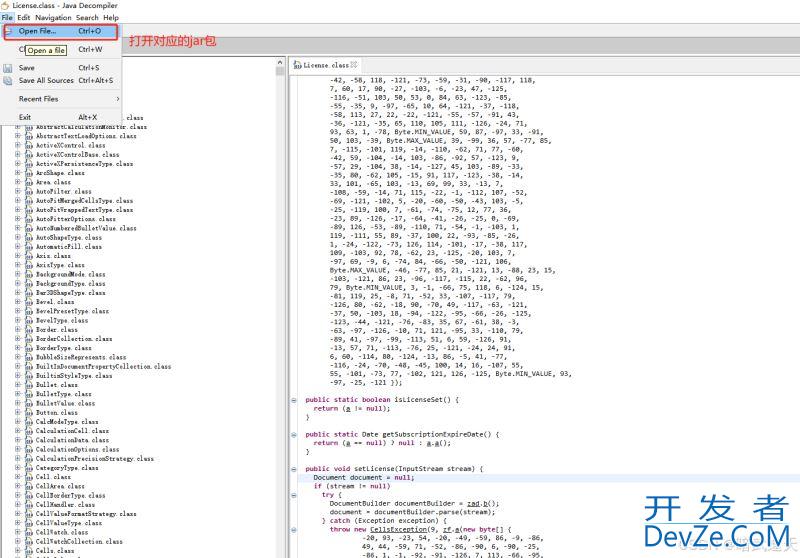Click the class icon of BubbleSizeRepresents.class
This screenshot has width=800, height=558.
tap(29, 357)
